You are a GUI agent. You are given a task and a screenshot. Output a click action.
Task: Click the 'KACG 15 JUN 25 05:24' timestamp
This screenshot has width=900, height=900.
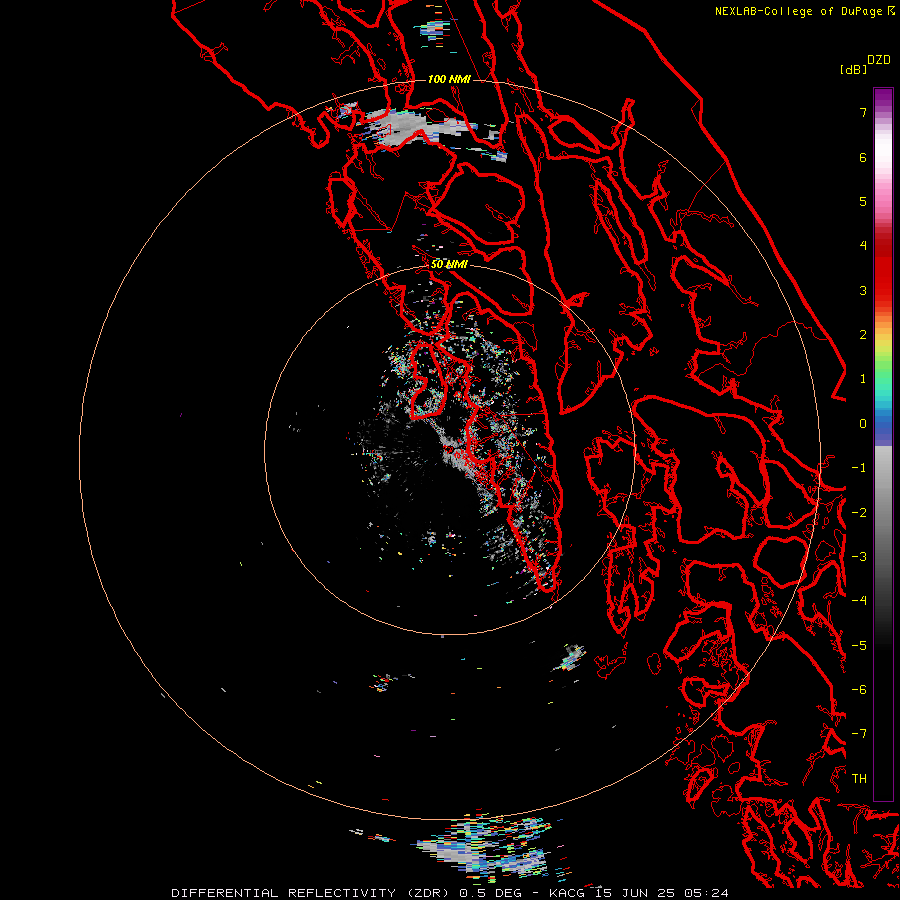tap(639, 893)
